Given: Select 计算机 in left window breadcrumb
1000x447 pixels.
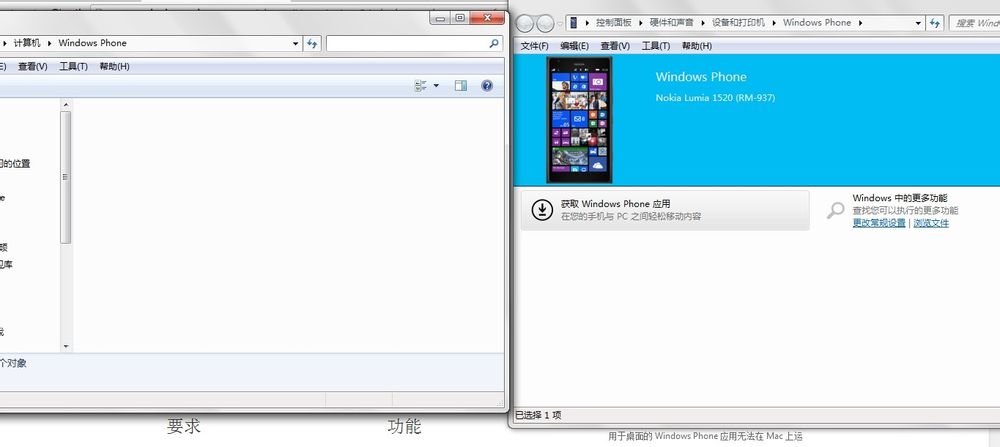Looking at the screenshot, I should pyautogui.click(x=27, y=43).
